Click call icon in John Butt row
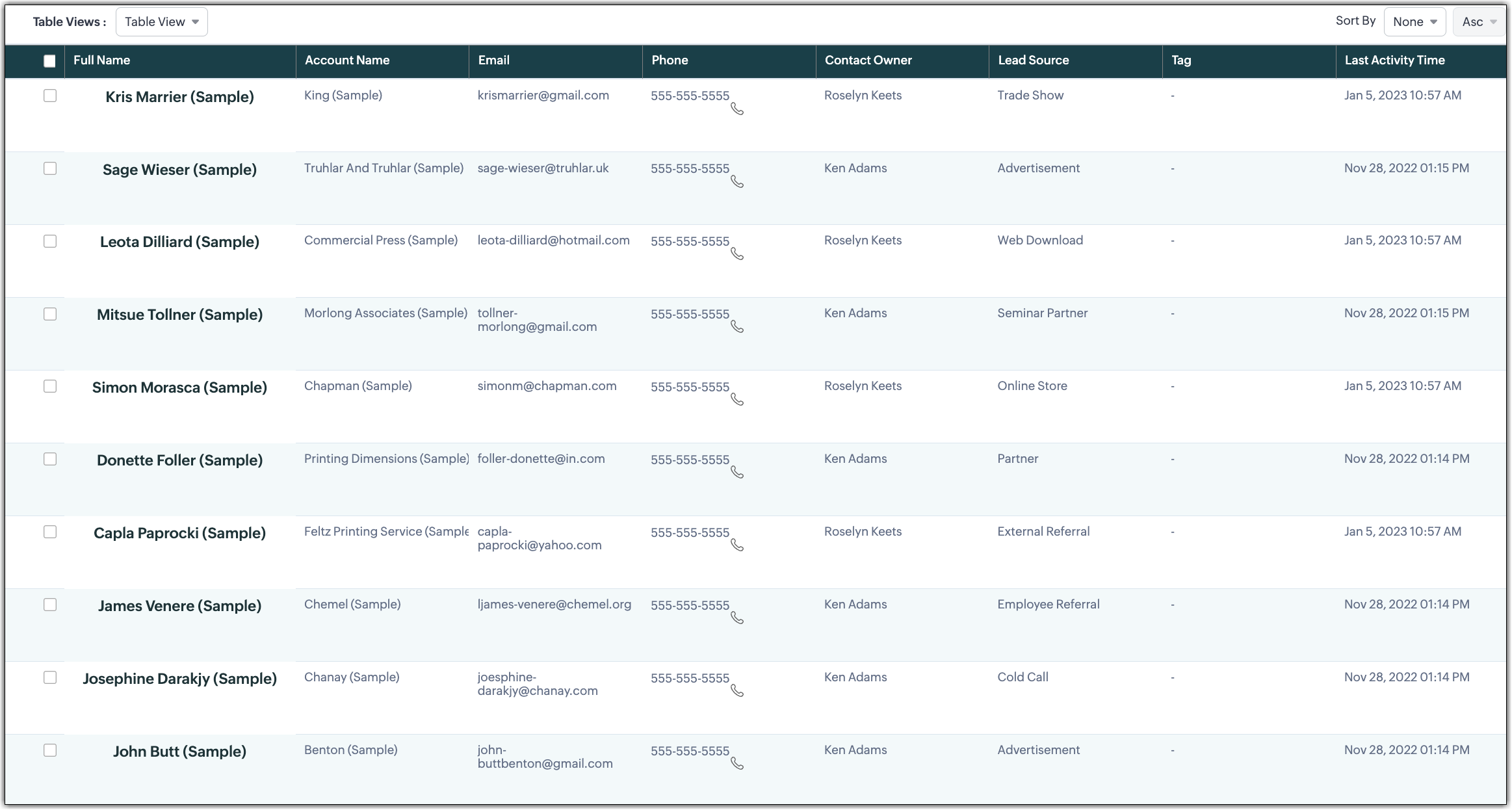The height and width of the screenshot is (810, 1512). tap(737, 764)
